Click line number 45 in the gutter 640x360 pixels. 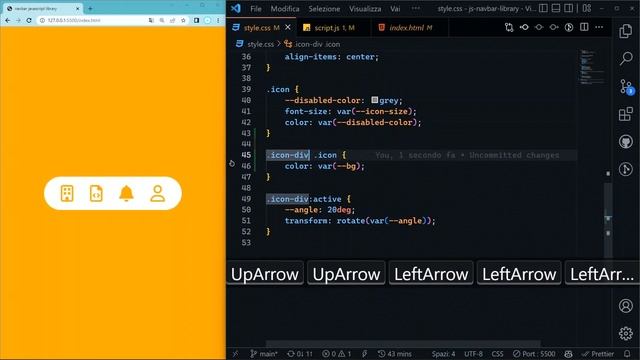coord(246,155)
